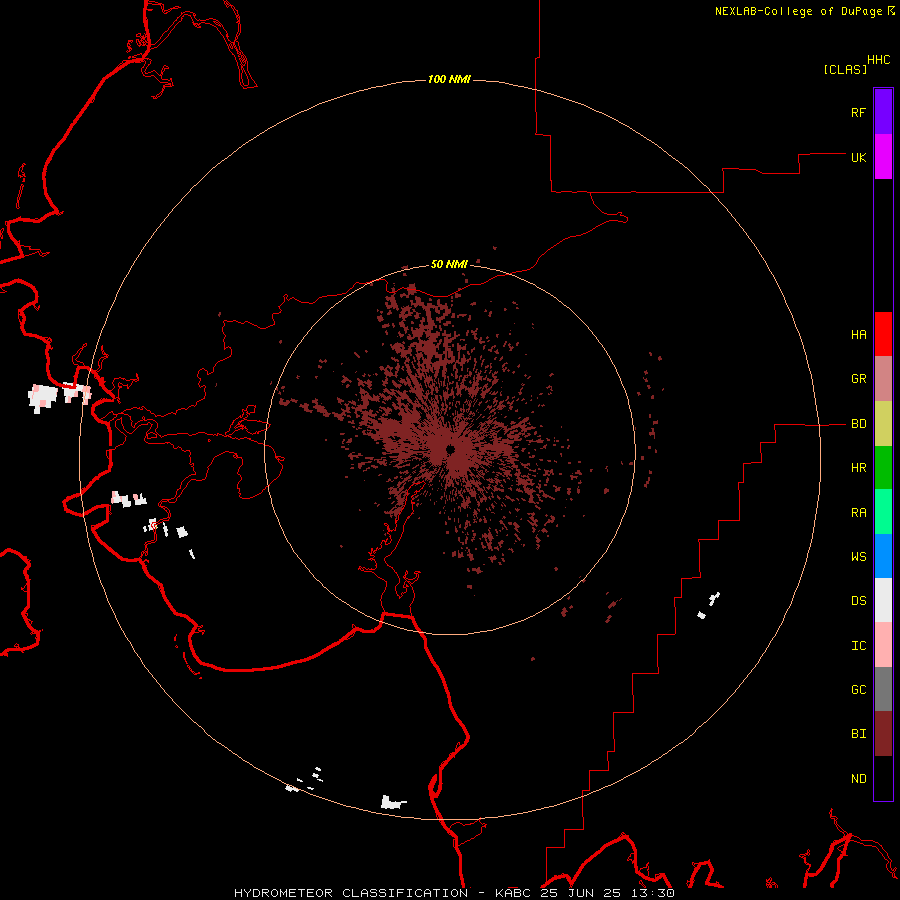
Task: Click the IC legend label
Action: coord(858,646)
